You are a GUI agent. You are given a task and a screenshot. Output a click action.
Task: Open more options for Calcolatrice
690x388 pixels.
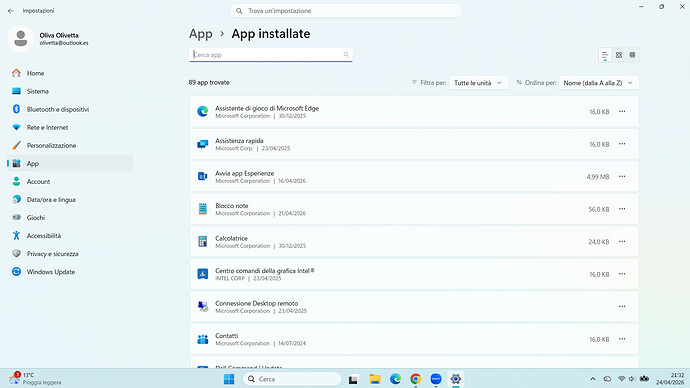(622, 242)
